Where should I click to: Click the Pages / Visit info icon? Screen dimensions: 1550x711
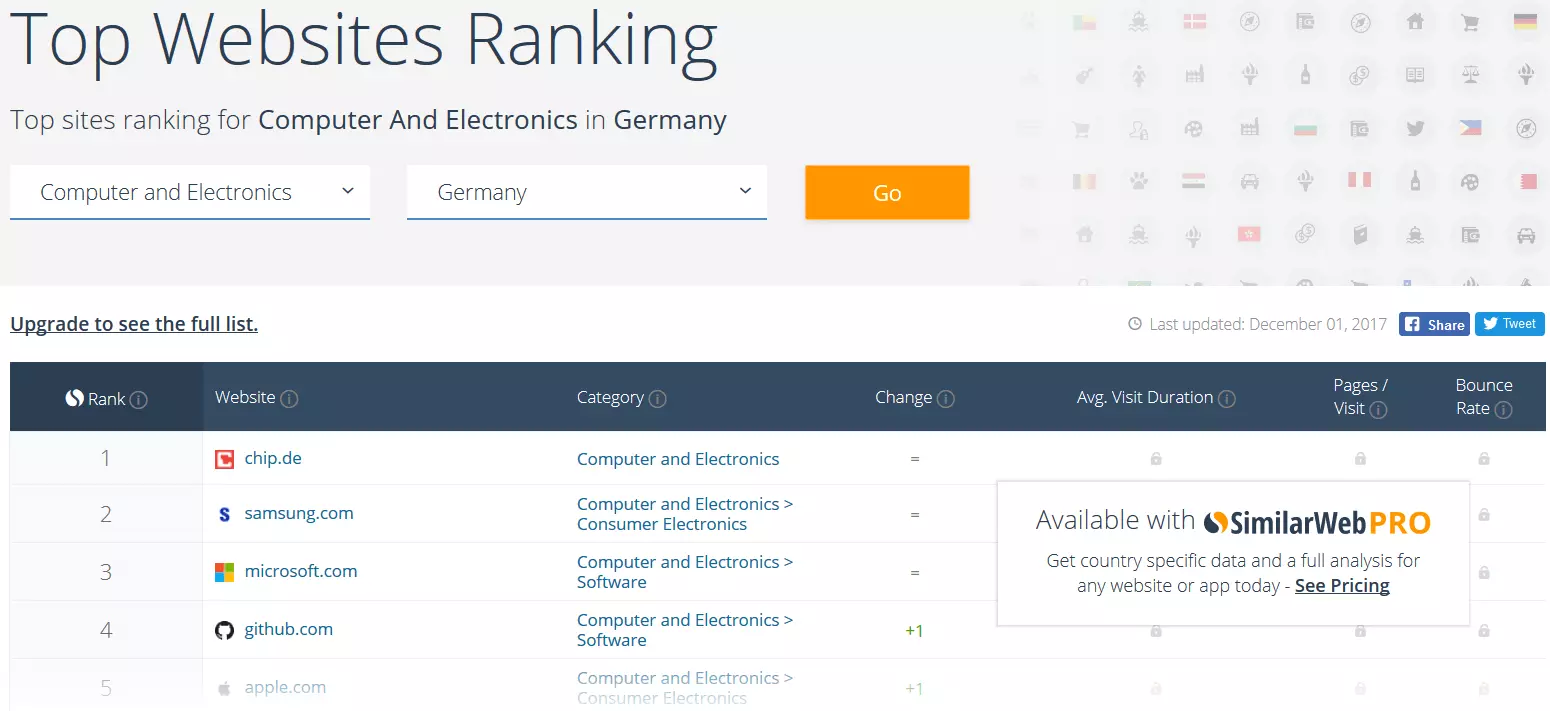[1378, 409]
